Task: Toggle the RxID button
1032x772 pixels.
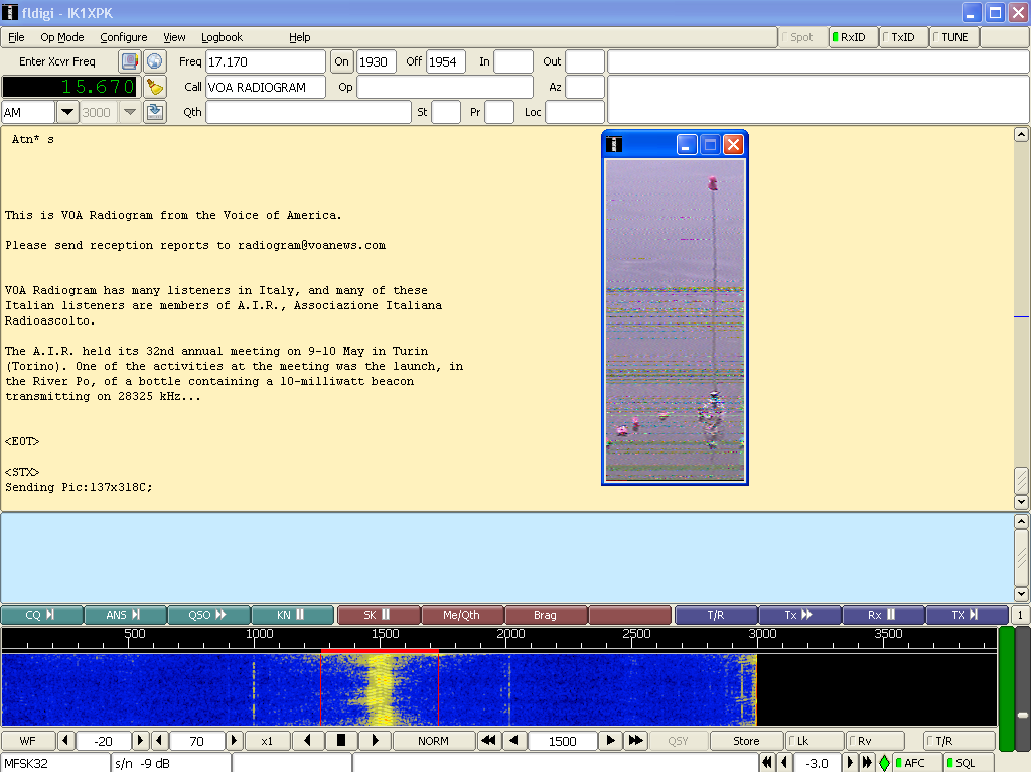Action: (852, 37)
